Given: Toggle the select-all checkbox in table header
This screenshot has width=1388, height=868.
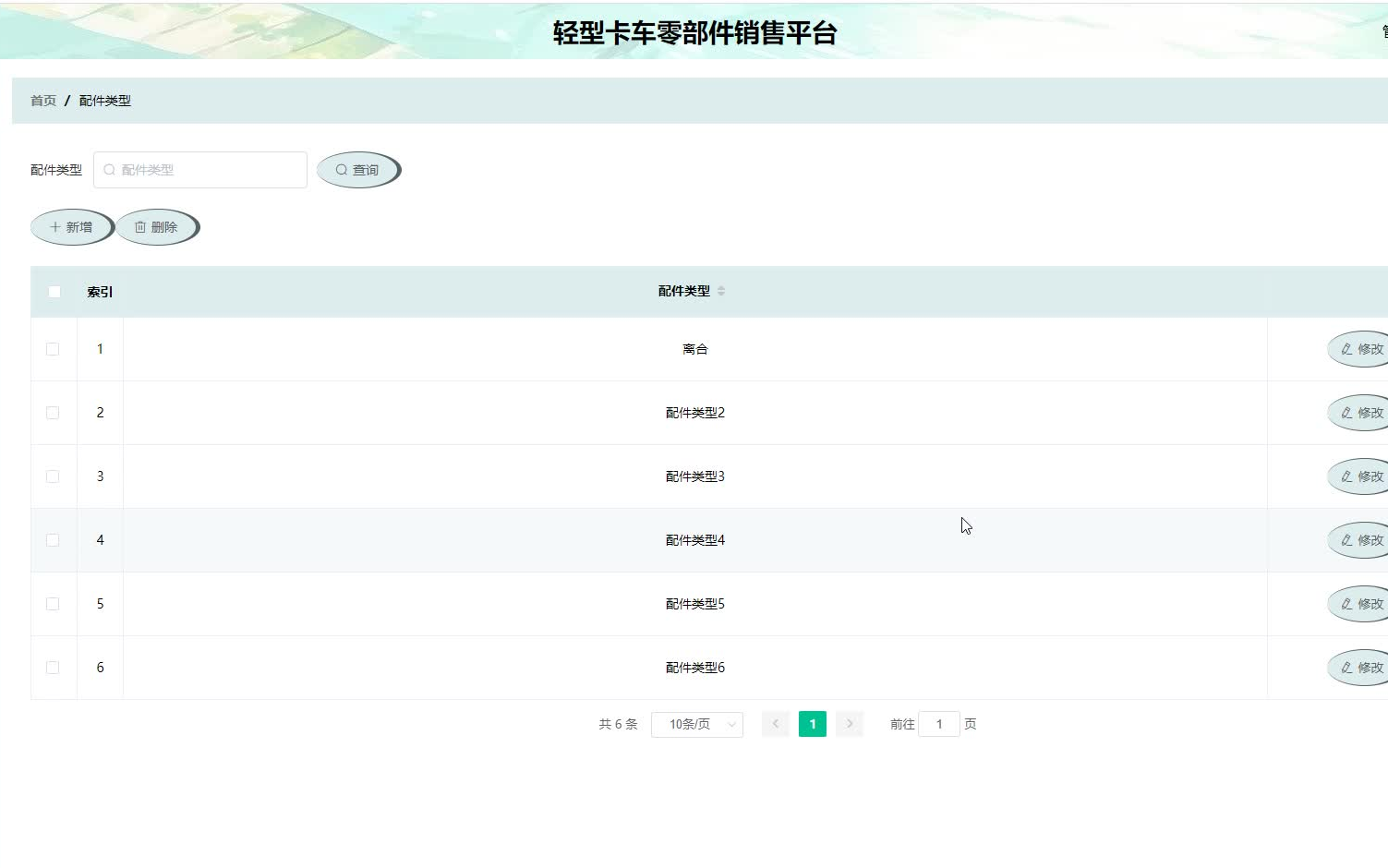Looking at the screenshot, I should (54, 292).
